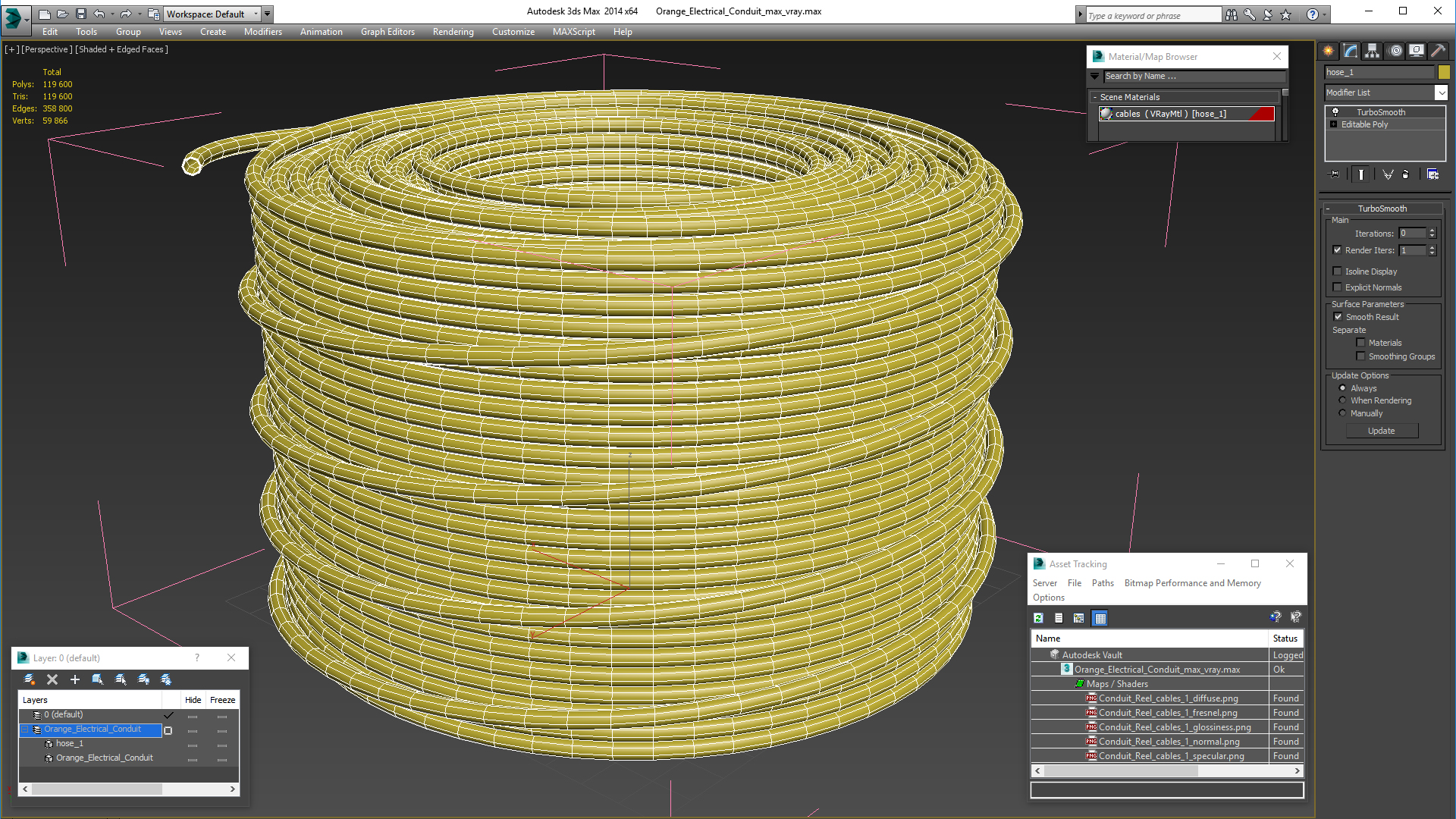Select the list view icon in Asset Tracking
This screenshot has height=819, width=1456.
pyautogui.click(x=1059, y=618)
